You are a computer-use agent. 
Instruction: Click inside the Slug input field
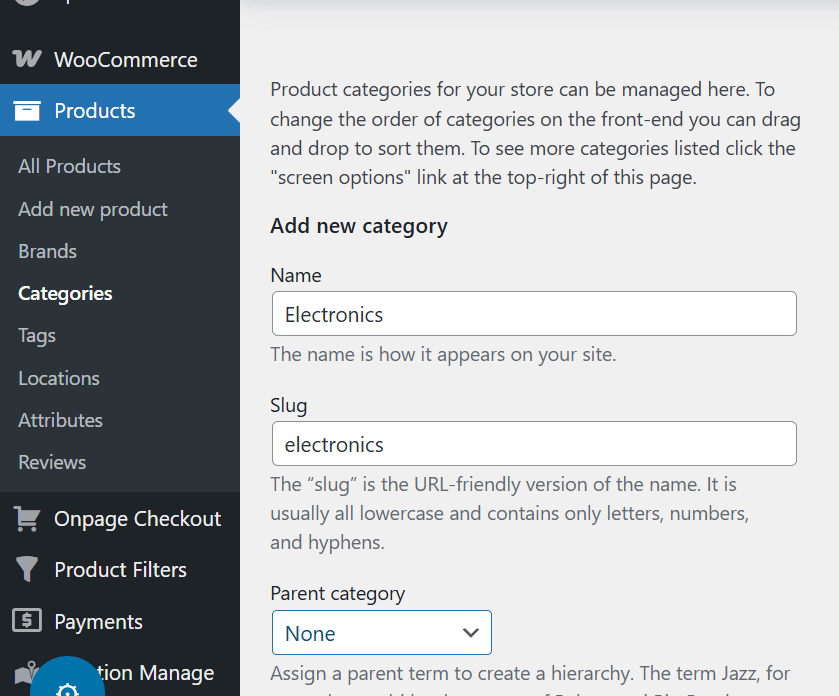(x=534, y=443)
